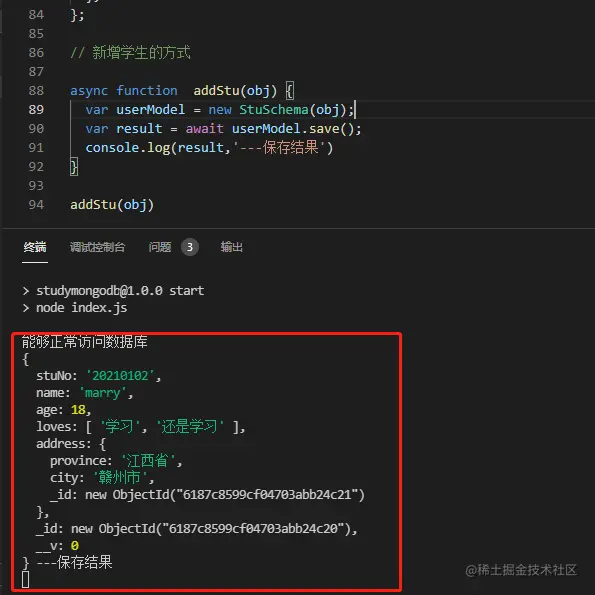Open the 输出 output tab
This screenshot has height=595, width=595.
click(x=231, y=247)
